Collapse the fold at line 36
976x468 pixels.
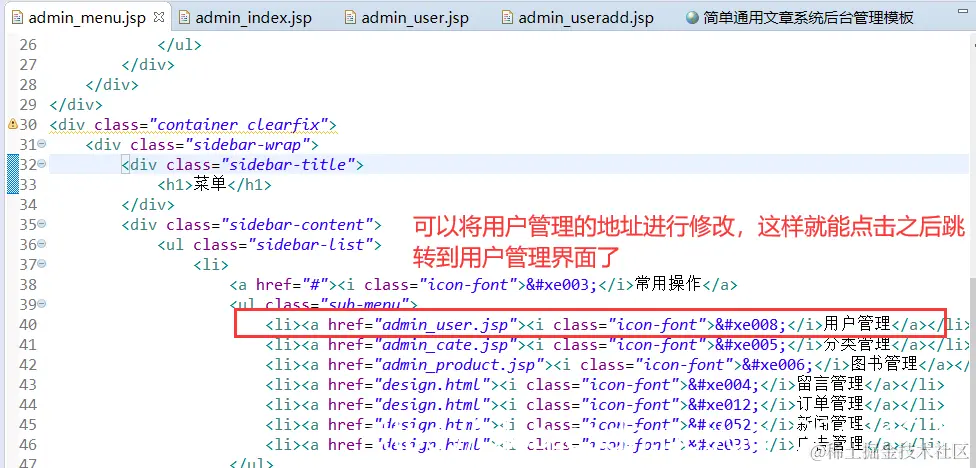click(42, 243)
